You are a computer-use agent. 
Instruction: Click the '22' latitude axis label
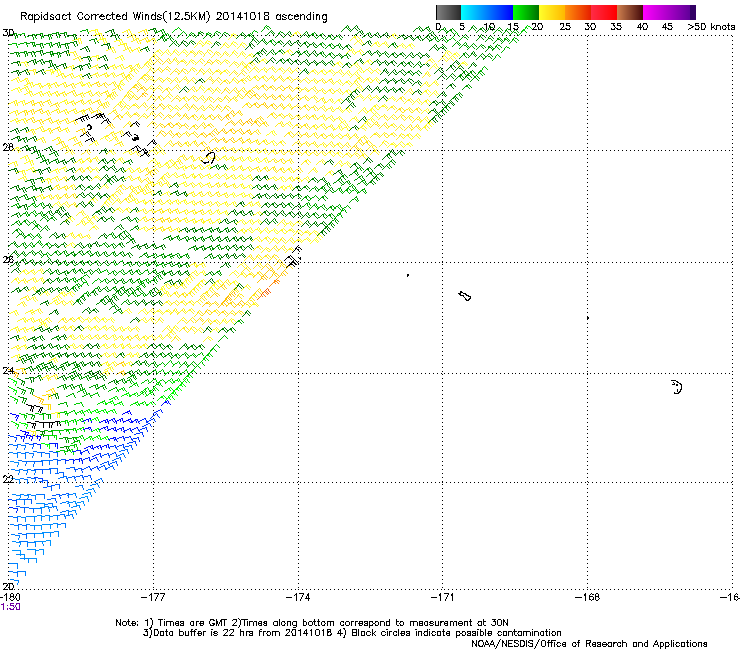pyautogui.click(x=8, y=479)
